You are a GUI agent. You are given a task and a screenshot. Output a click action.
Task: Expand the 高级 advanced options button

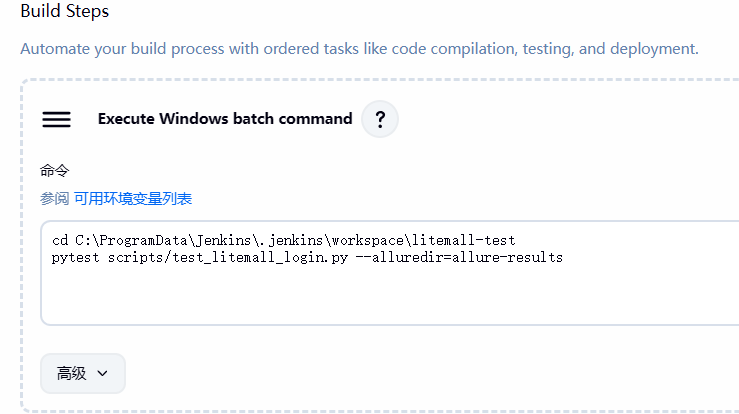[83, 373]
